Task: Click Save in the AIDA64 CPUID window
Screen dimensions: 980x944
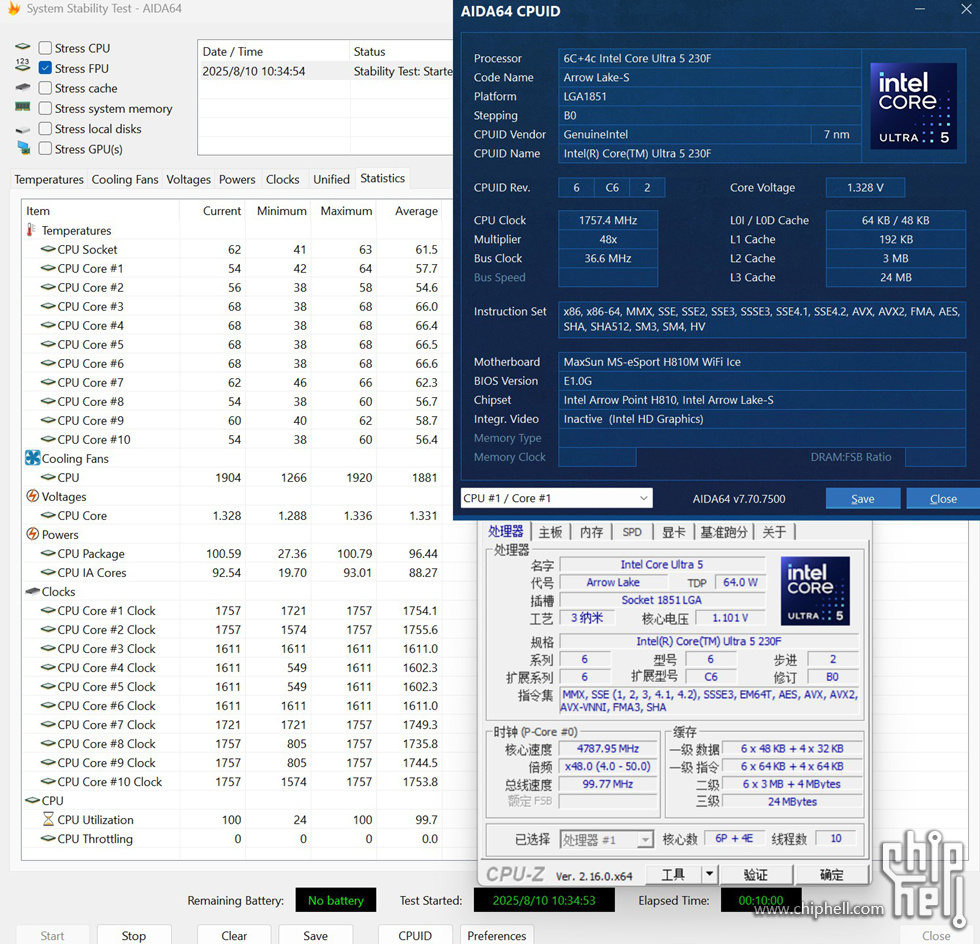Action: tap(862, 498)
